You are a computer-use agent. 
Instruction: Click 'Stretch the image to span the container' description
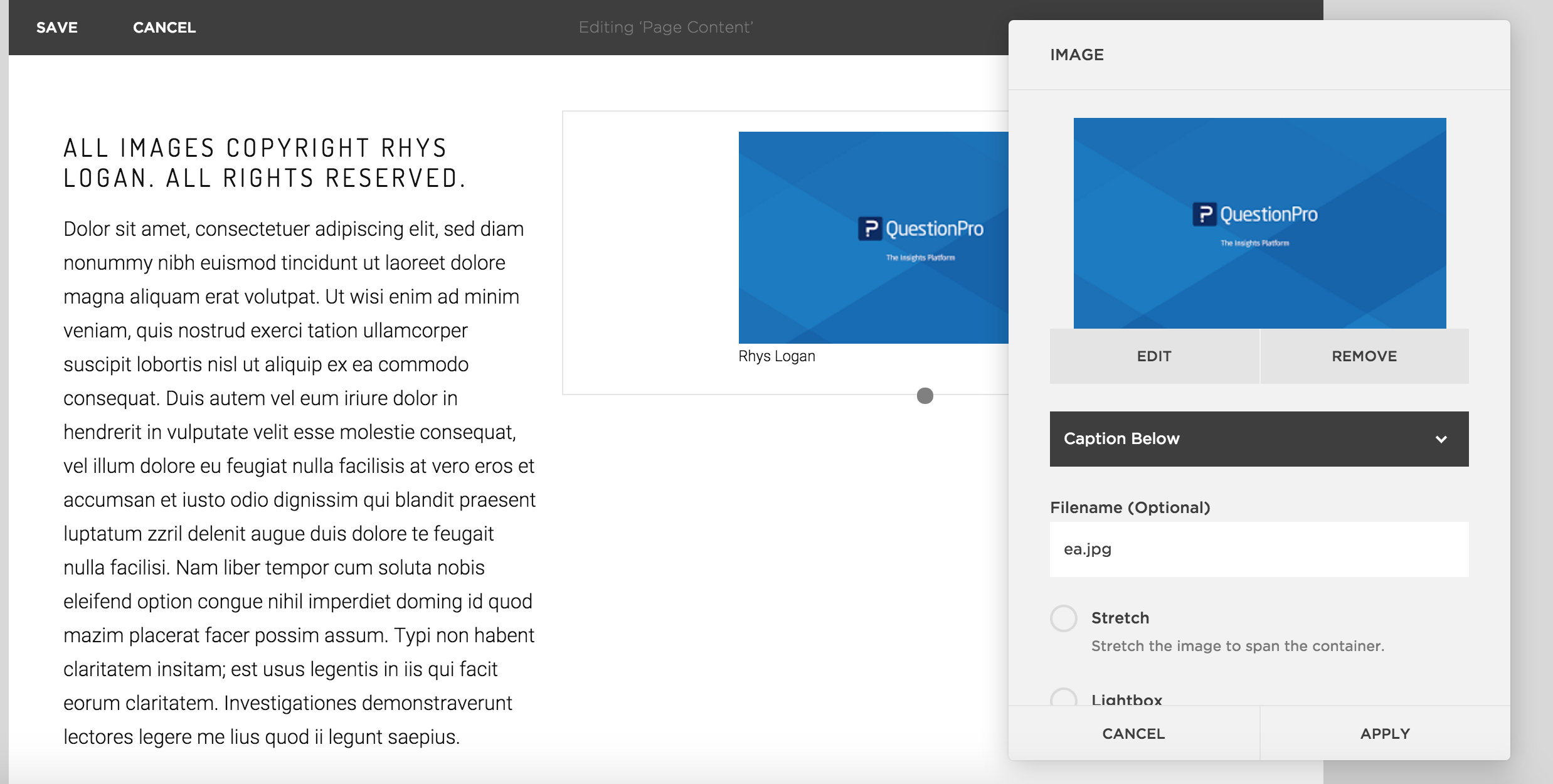click(x=1238, y=646)
